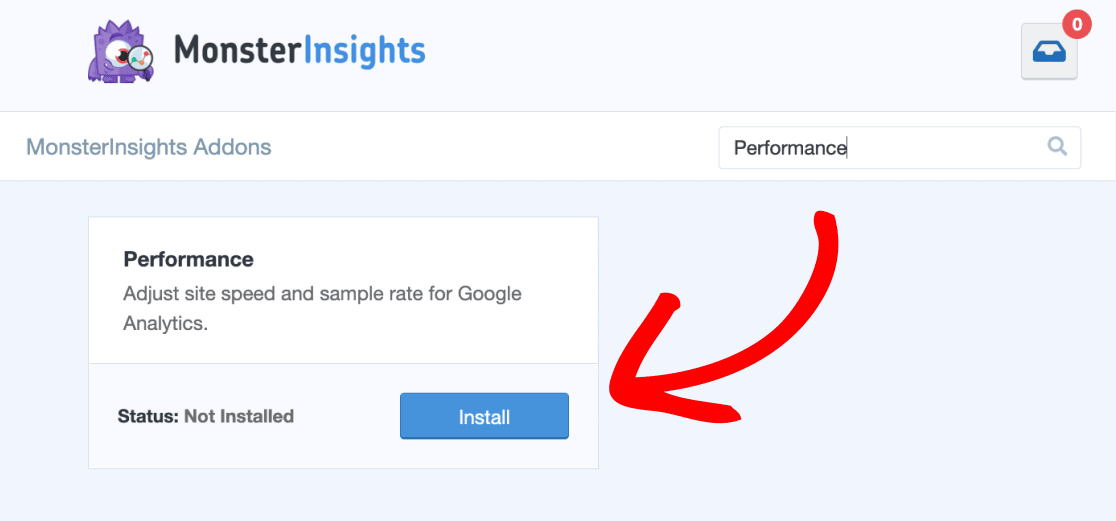Open the notifications inbox tray icon
The image size is (1116, 521).
[1048, 53]
